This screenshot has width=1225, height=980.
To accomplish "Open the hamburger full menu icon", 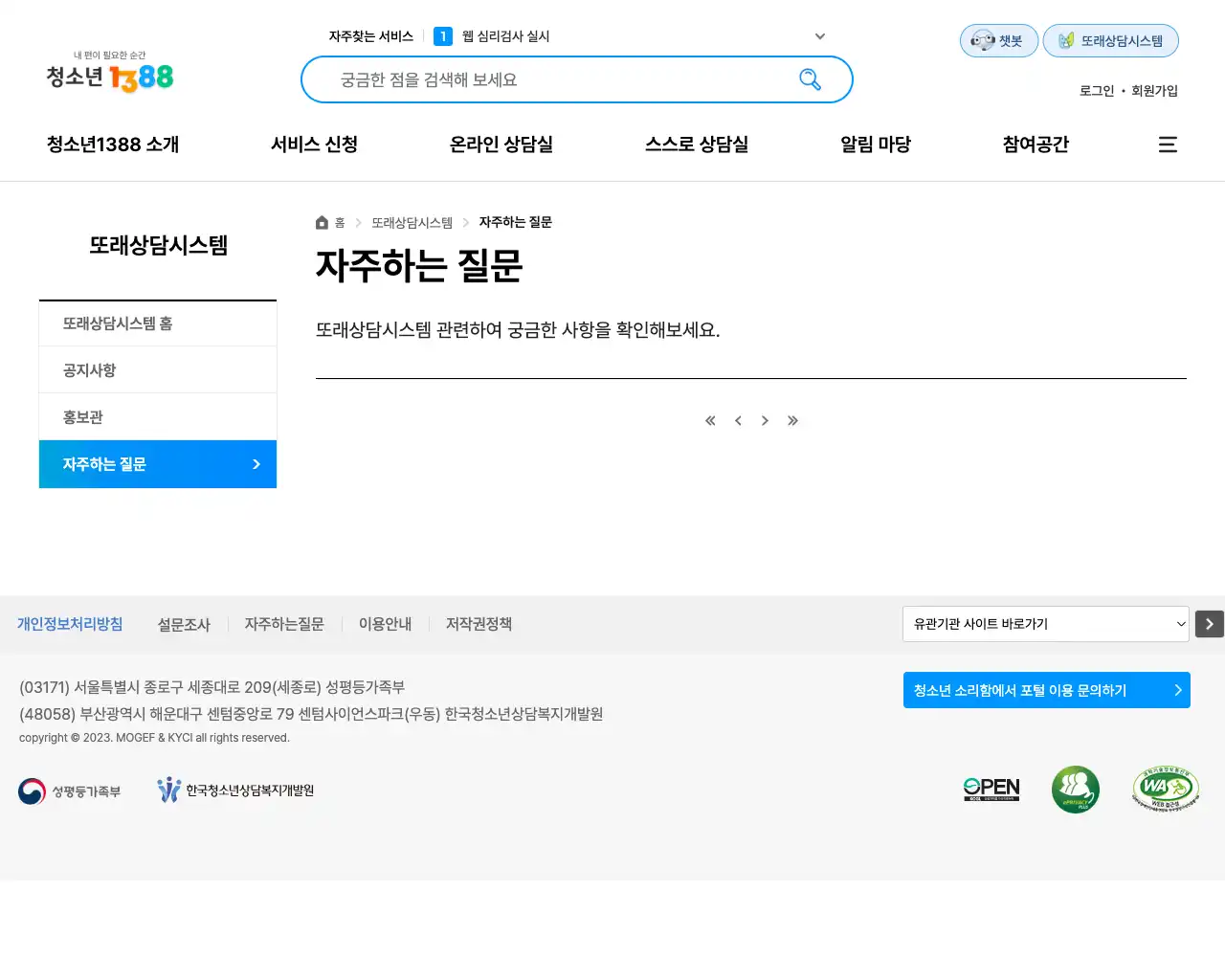I will (1168, 145).
